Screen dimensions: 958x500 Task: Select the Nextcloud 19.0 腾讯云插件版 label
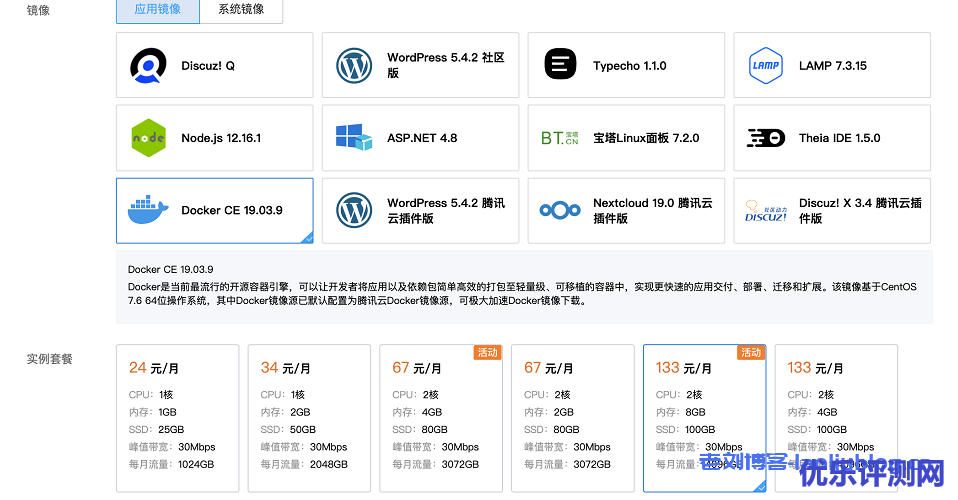click(653, 210)
